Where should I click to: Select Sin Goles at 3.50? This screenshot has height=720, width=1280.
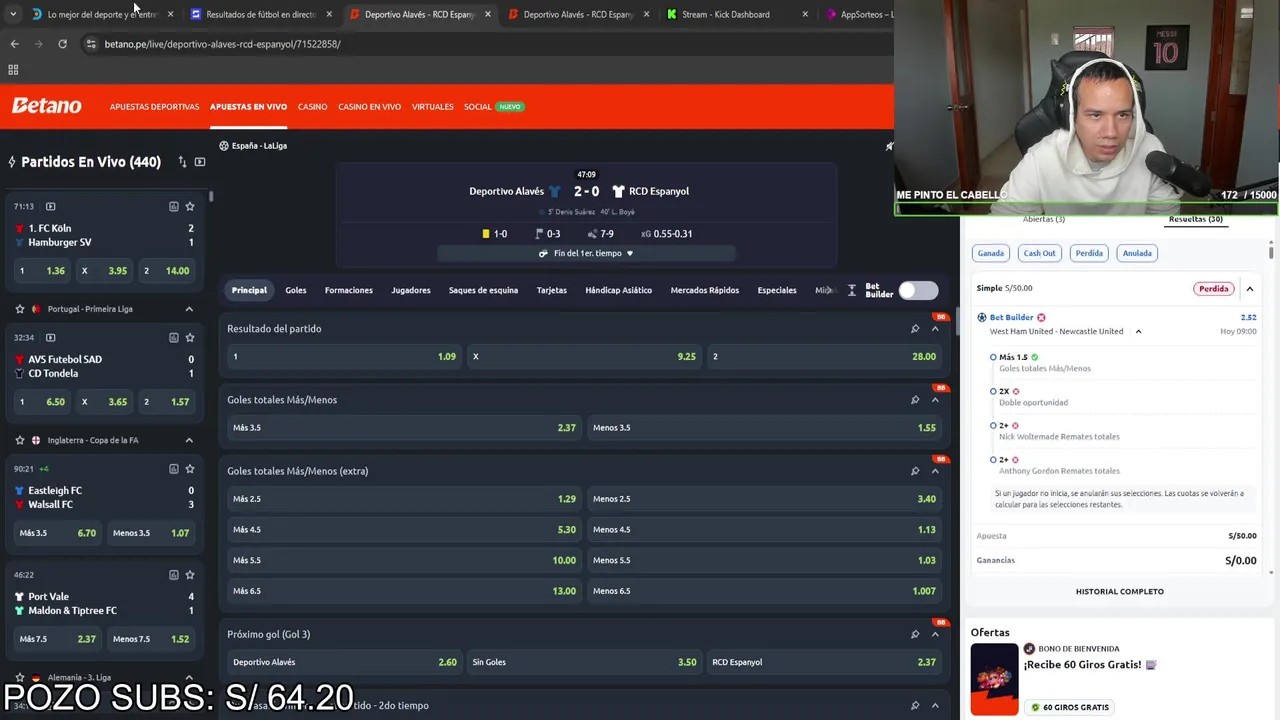584,662
